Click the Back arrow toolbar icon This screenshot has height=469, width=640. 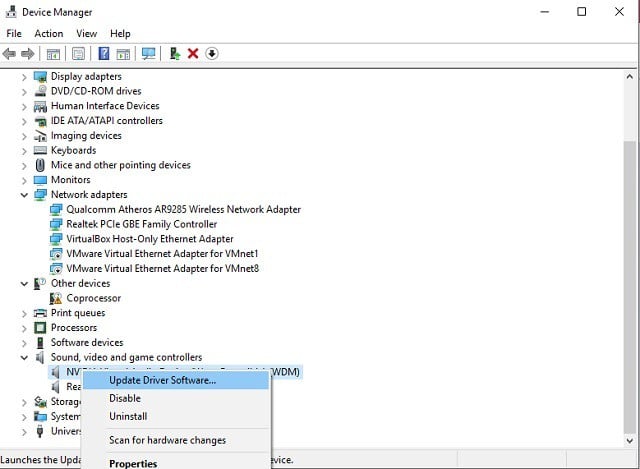[x=9, y=53]
